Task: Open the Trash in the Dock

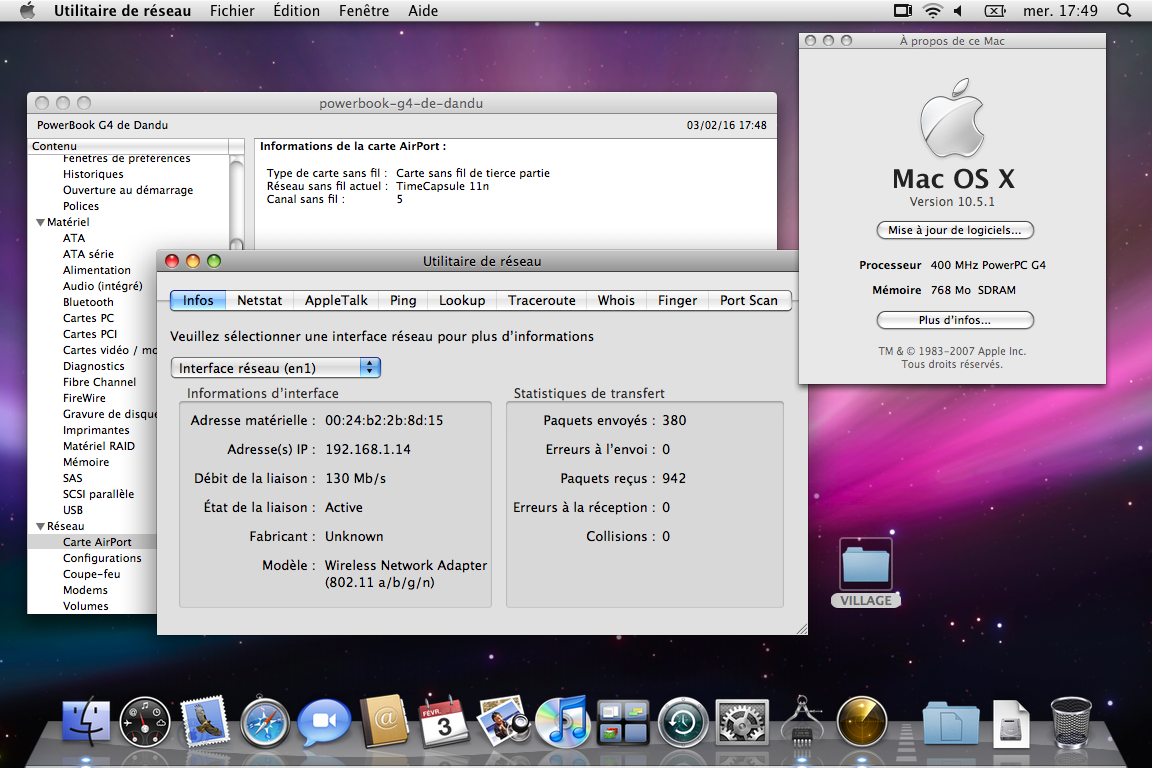Action: [x=1070, y=722]
